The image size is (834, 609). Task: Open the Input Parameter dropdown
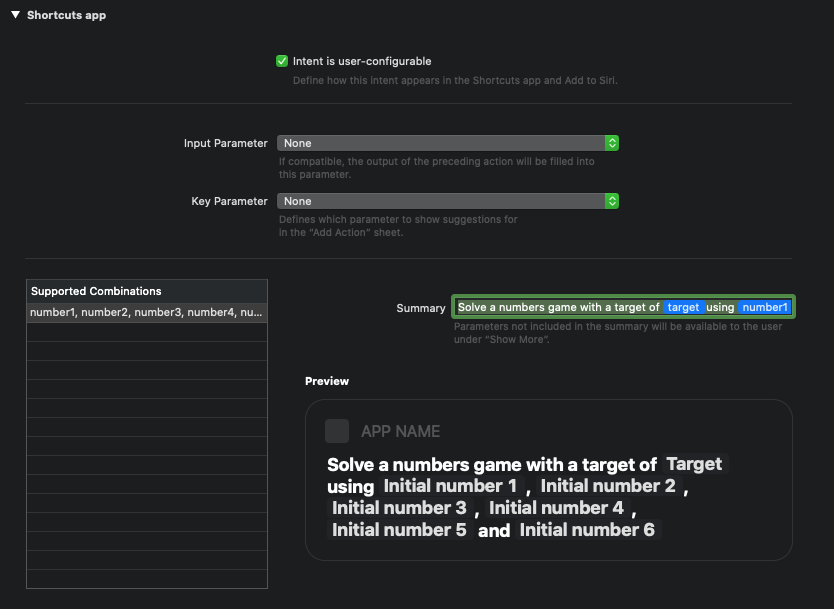(x=440, y=143)
